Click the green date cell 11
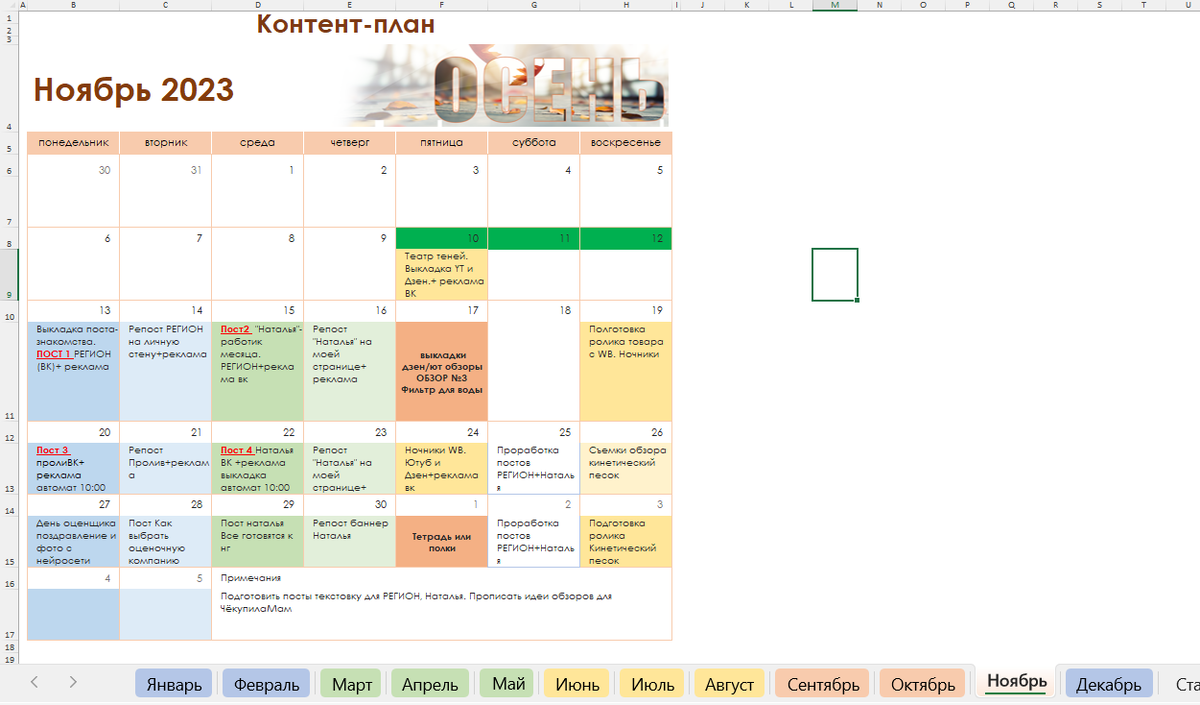The image size is (1200, 705). (534, 239)
